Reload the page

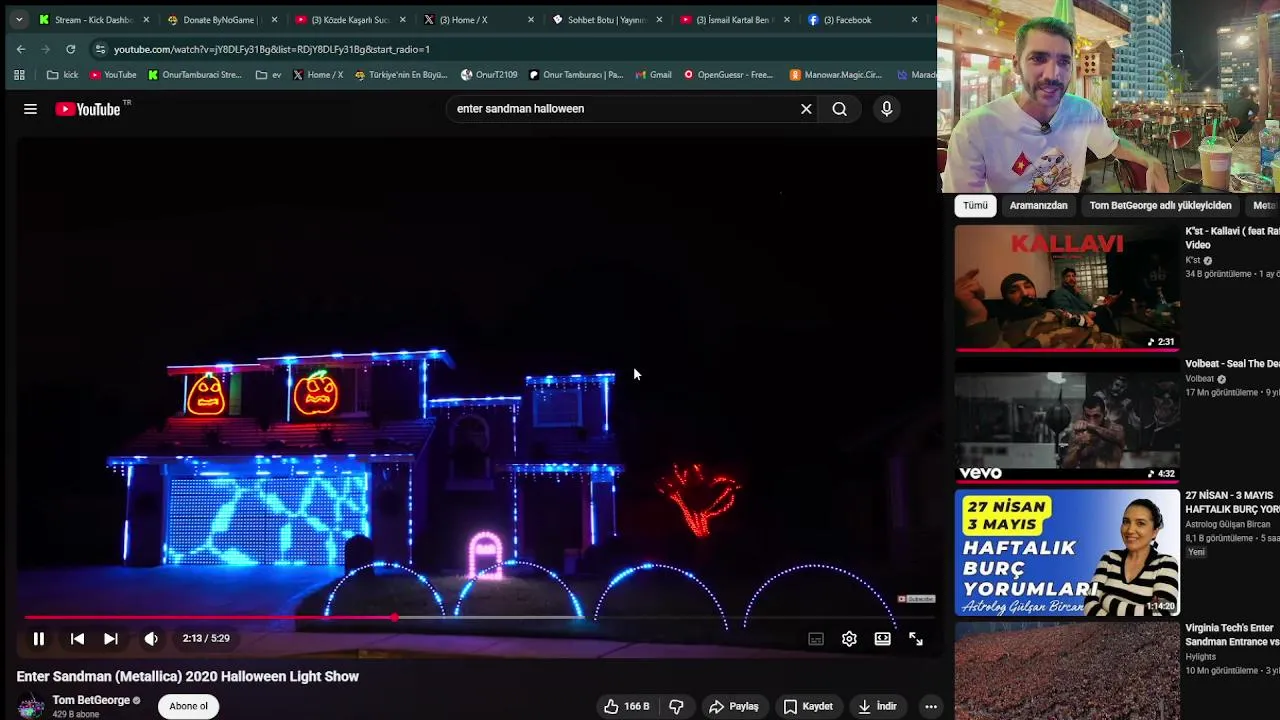pos(70,49)
